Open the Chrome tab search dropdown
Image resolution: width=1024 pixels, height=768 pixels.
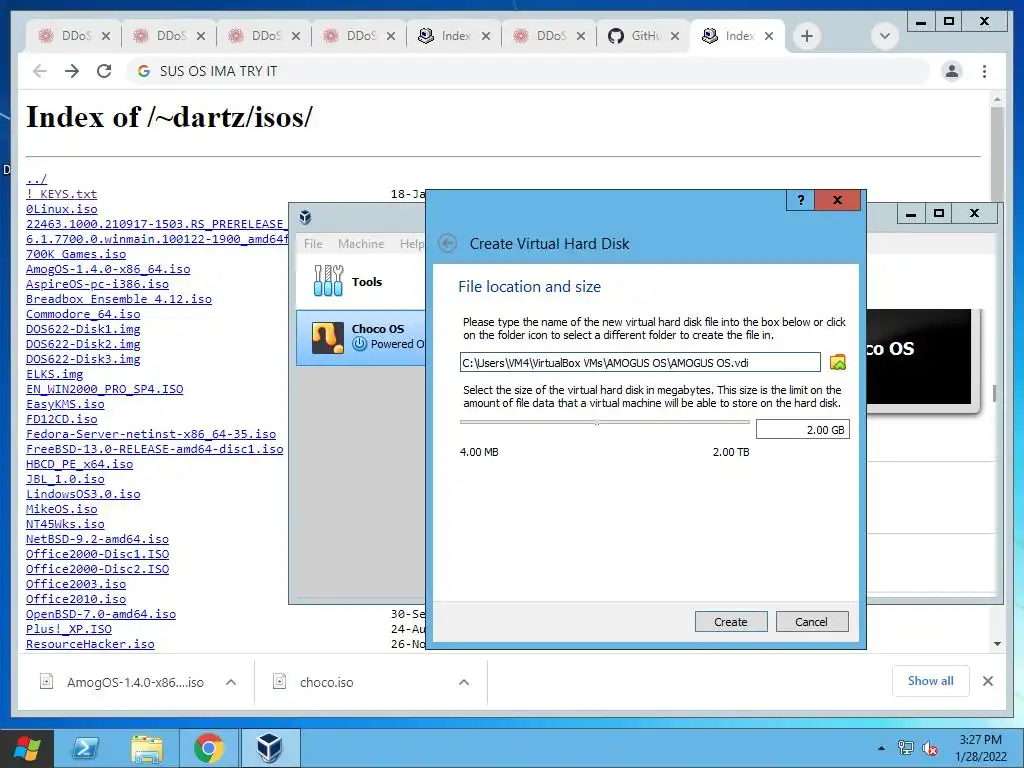(885, 36)
